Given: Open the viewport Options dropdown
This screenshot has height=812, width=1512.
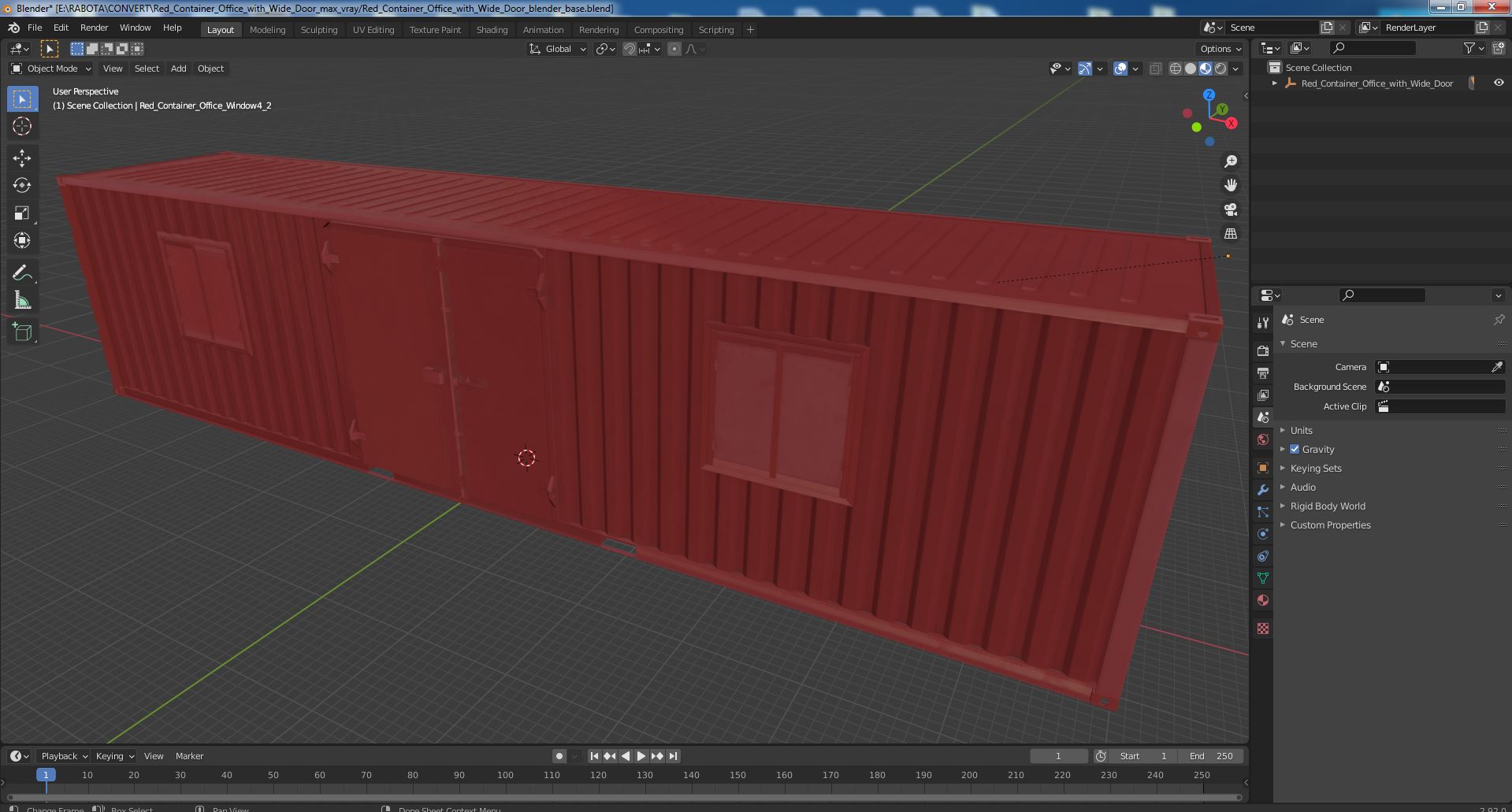Looking at the screenshot, I should pos(1221,49).
